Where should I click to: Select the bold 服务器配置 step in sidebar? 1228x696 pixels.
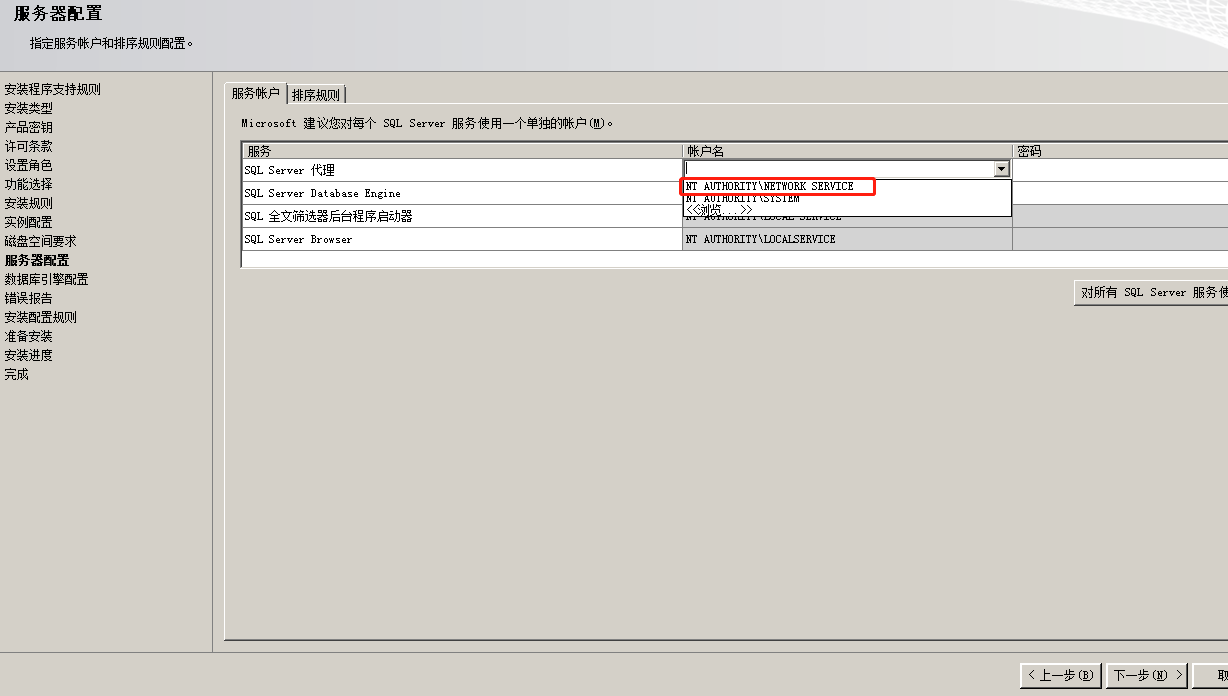[x=37, y=260]
